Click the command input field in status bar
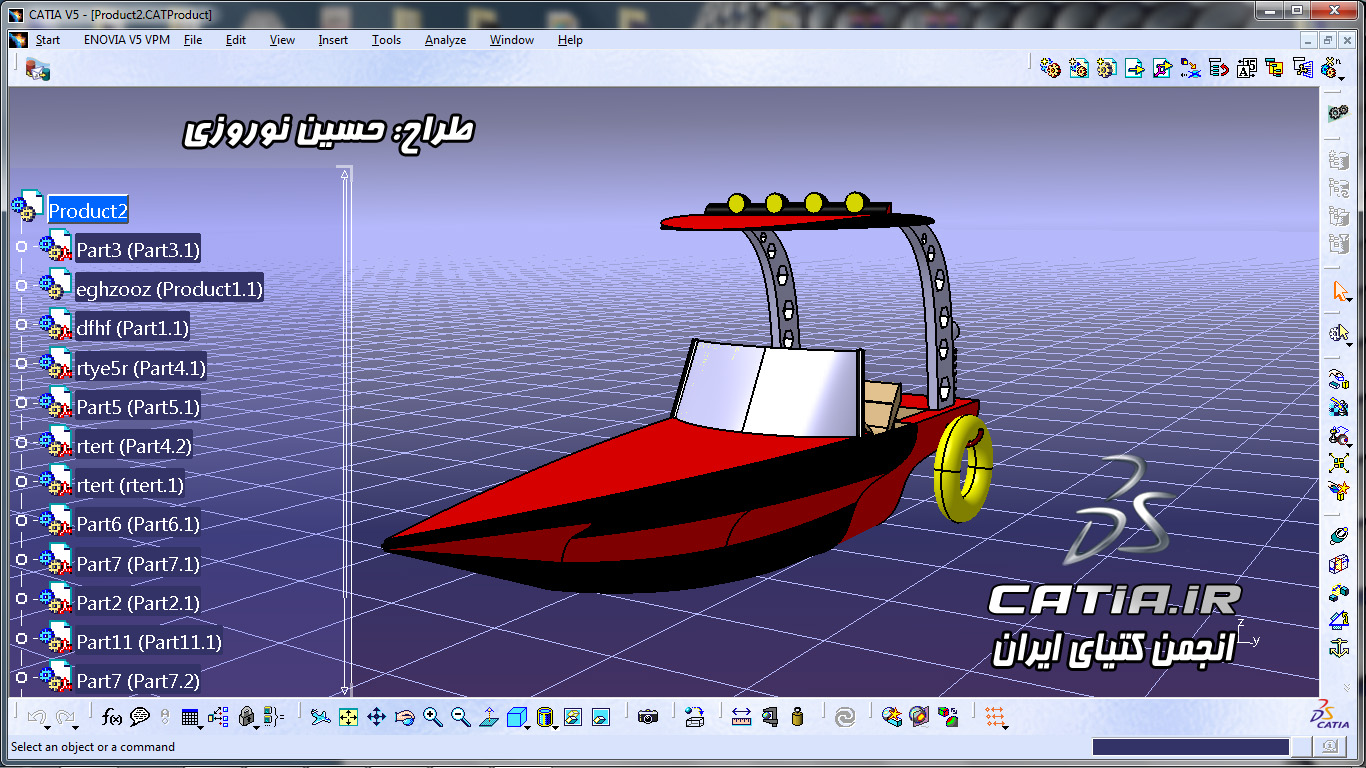 tap(1190, 747)
